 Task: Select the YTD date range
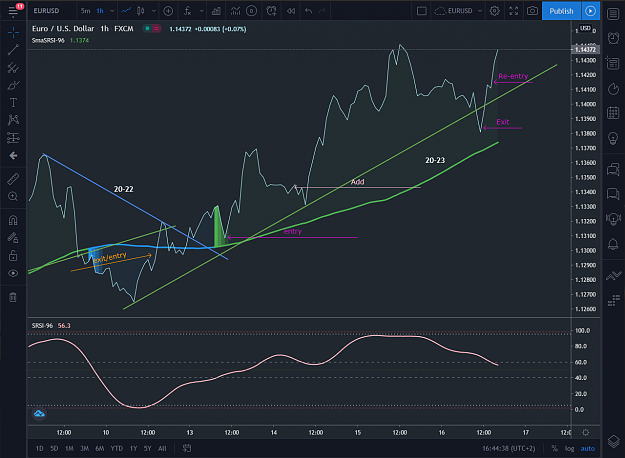coord(116,448)
